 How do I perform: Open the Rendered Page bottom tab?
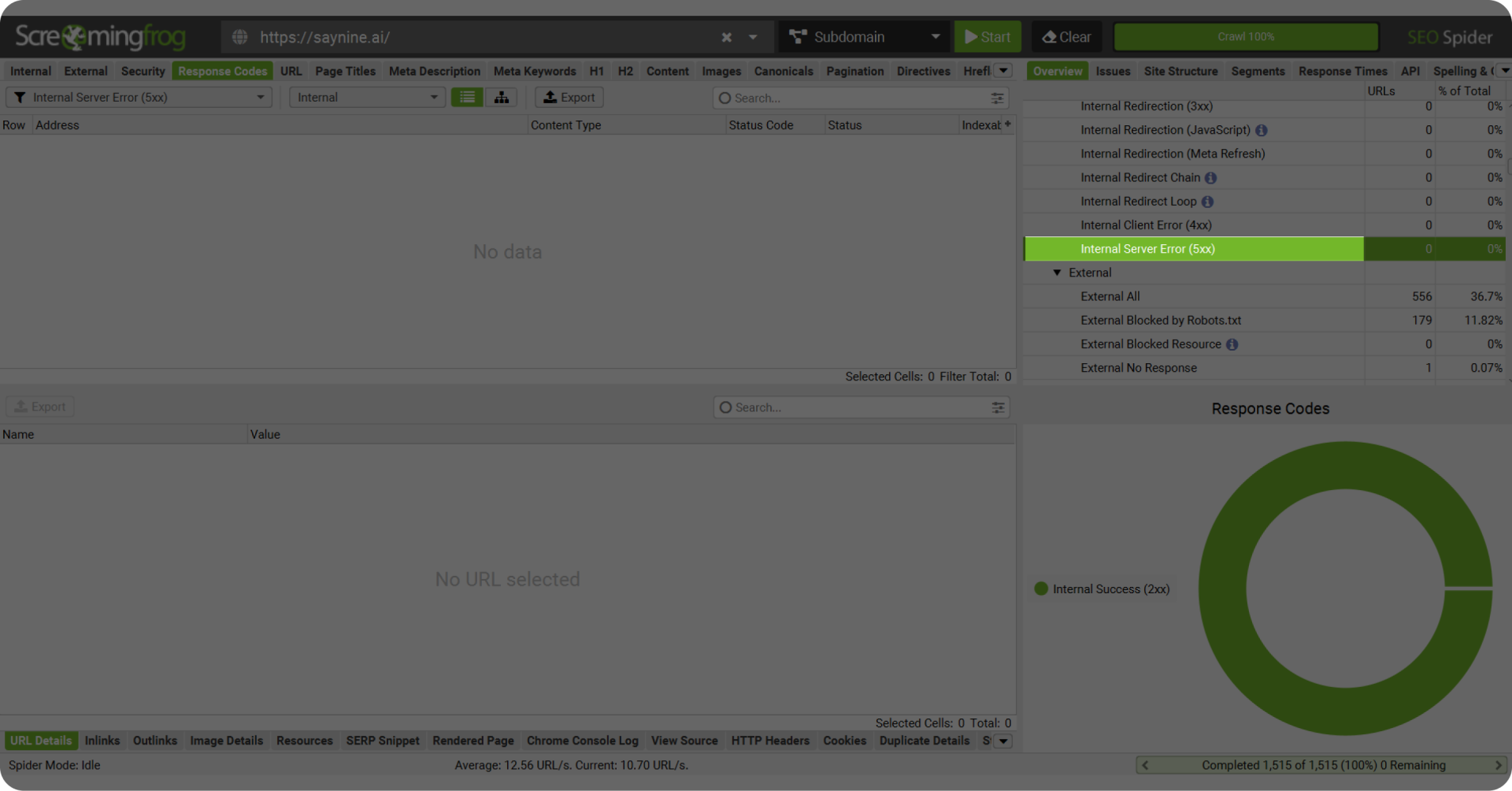[473, 741]
